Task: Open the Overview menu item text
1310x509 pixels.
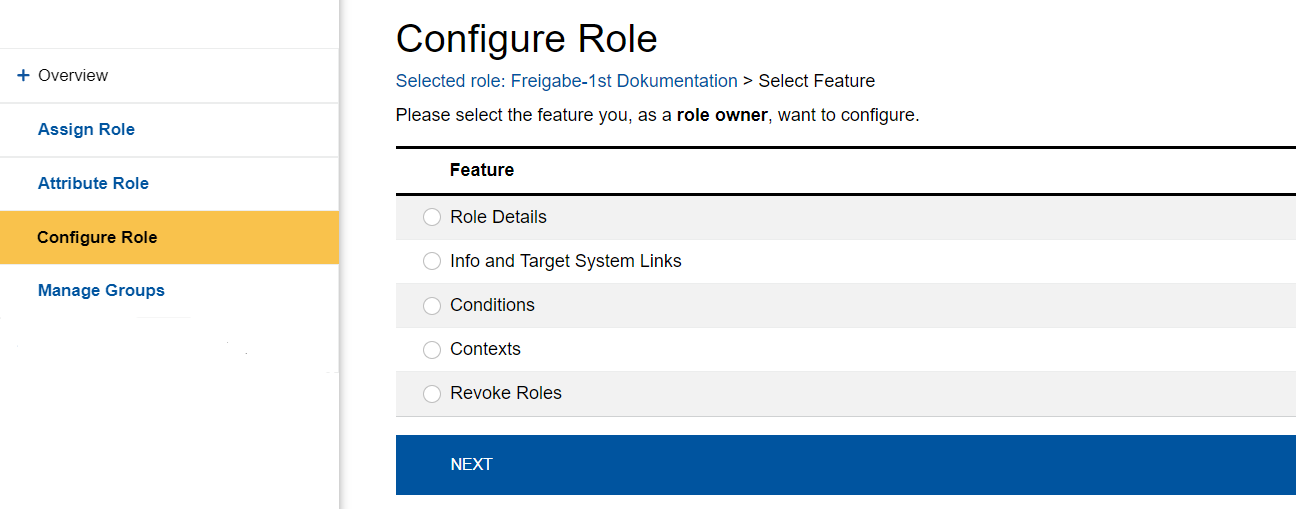Action: (73, 76)
